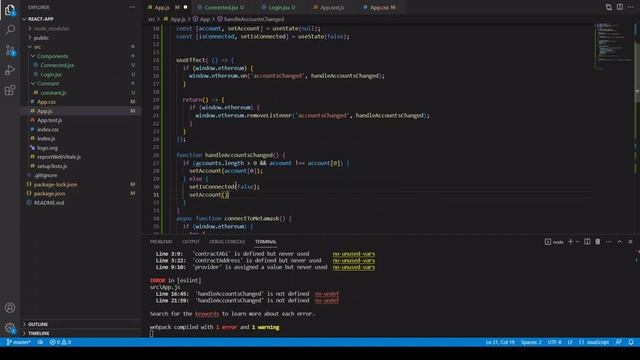Switch to the App.test.js tab

click(x=332, y=7)
